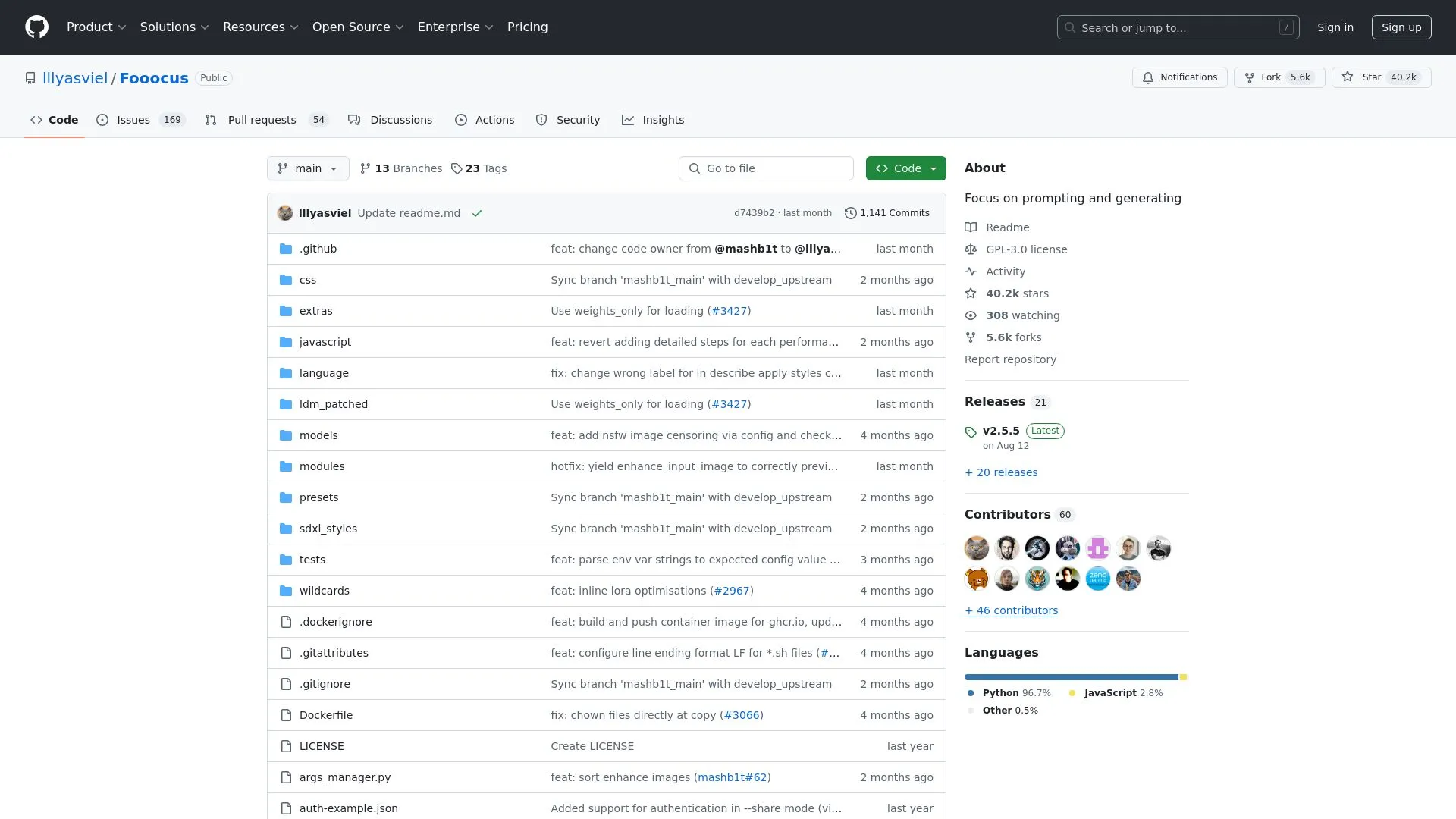
Task: Click the notifications bell icon
Action: [x=1148, y=77]
